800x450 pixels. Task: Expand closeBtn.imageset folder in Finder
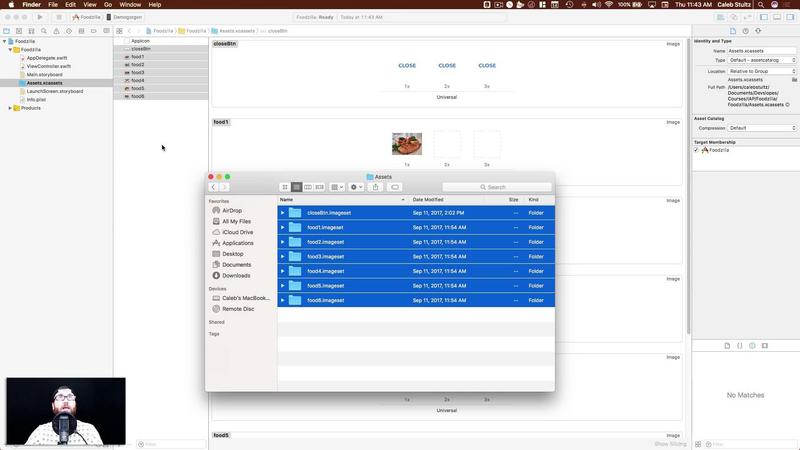pyautogui.click(x=283, y=213)
